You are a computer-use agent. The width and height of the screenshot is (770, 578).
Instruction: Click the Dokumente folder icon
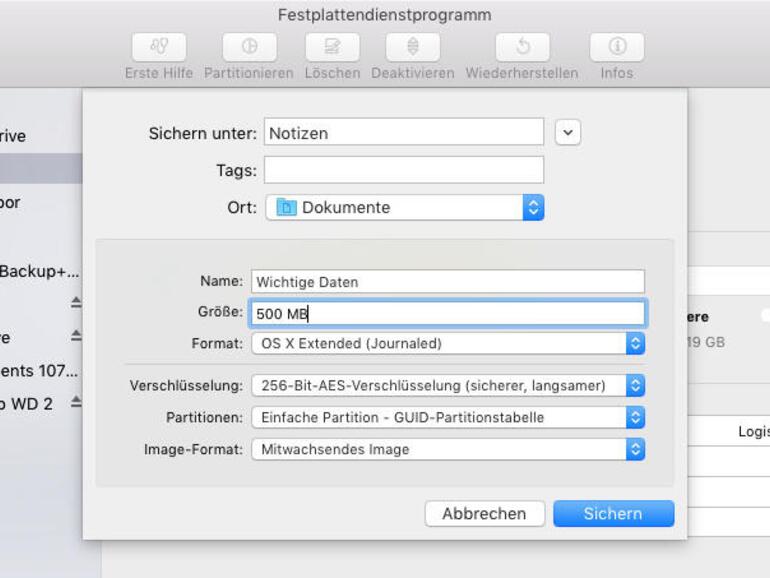(x=286, y=207)
